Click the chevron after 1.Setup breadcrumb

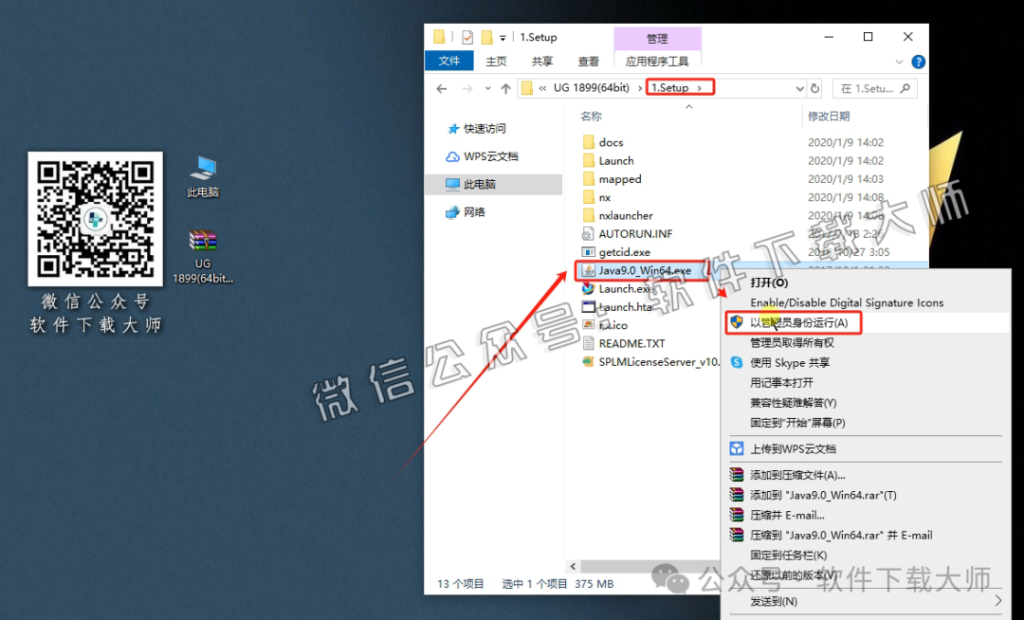700,88
